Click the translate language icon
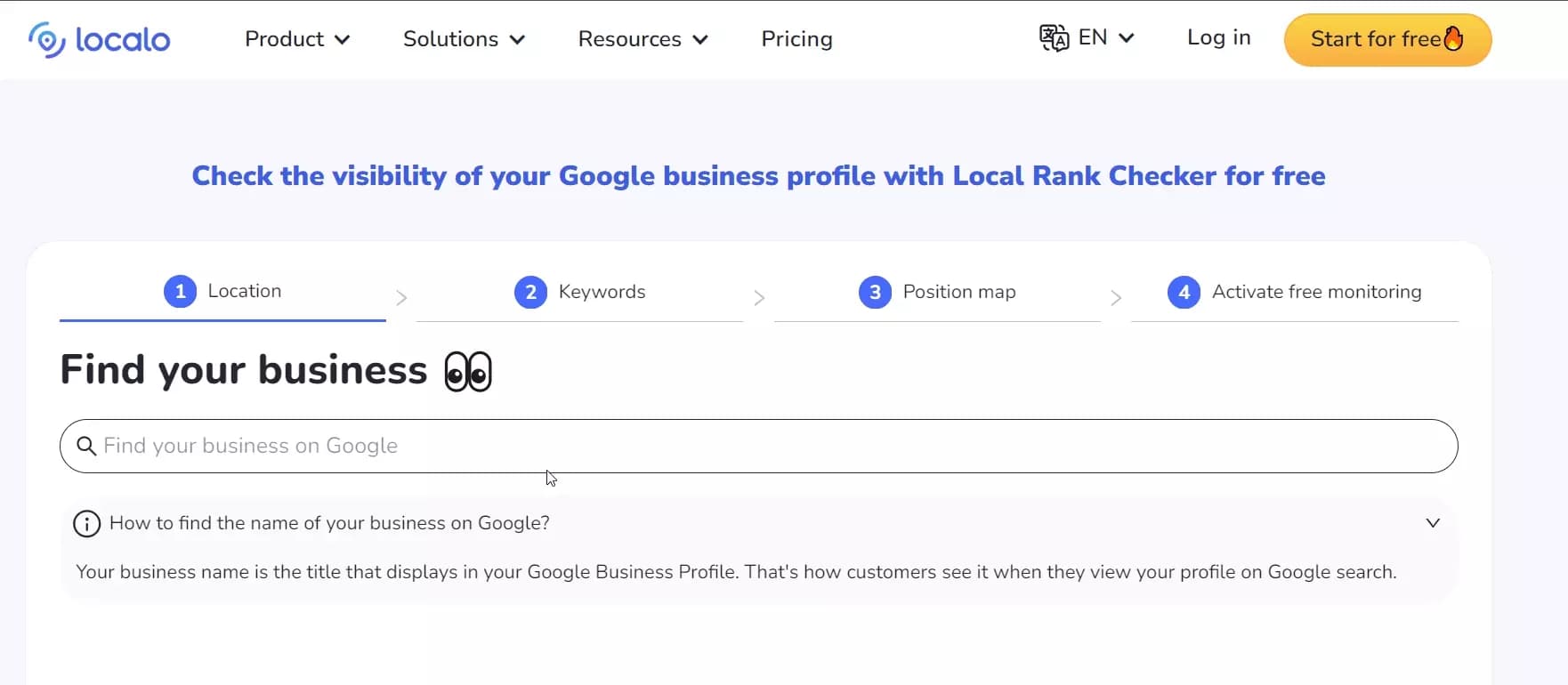Screen dimensions: 1568x685 click(x=1054, y=38)
